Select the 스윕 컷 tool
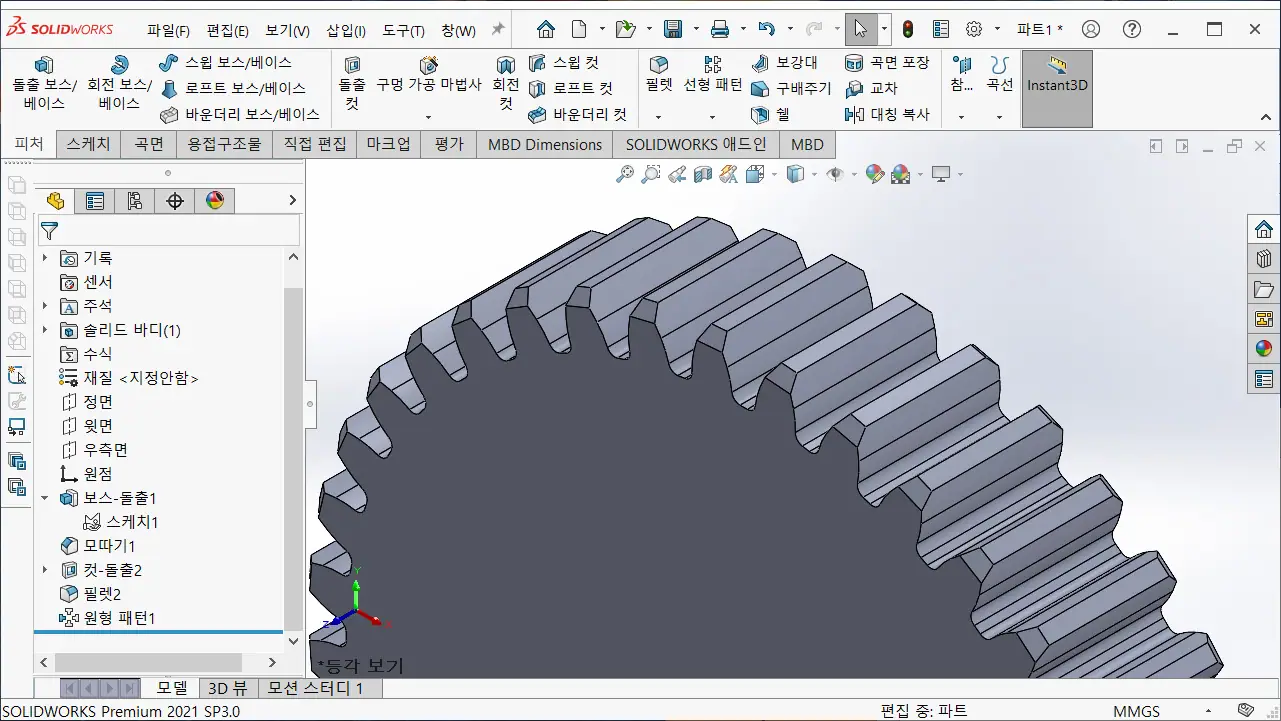Viewport: 1281px width, 721px height. (x=565, y=62)
